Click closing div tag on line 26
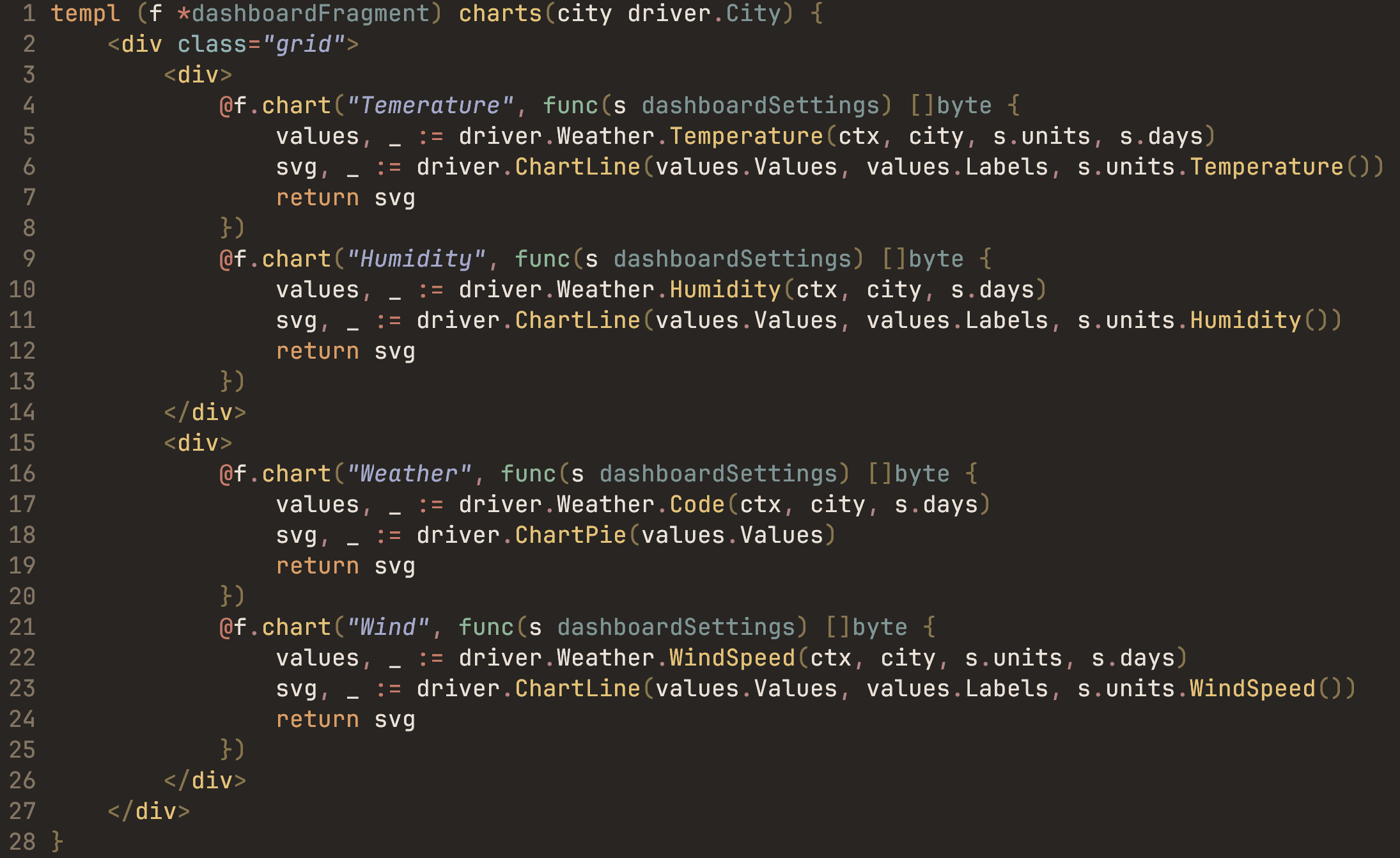 click(205, 781)
